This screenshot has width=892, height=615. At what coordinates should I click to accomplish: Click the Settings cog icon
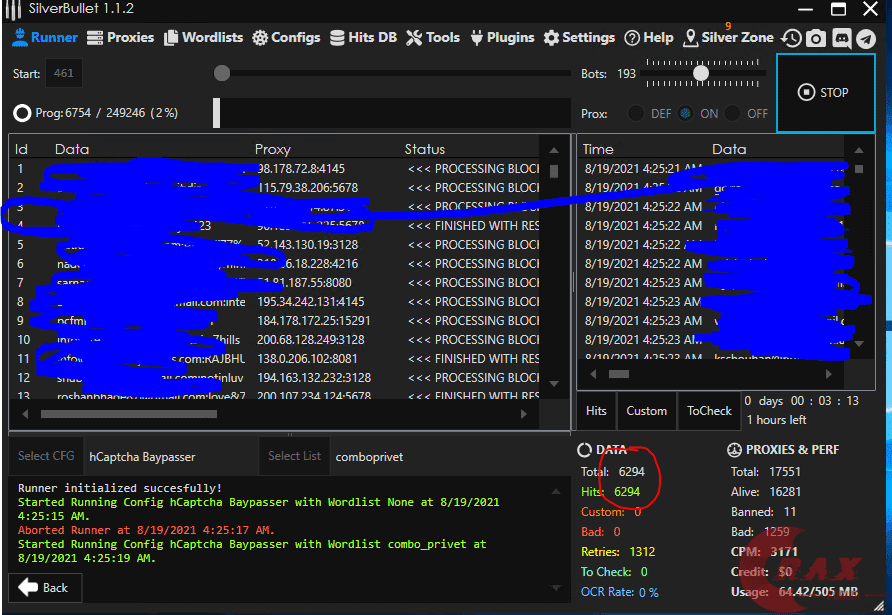click(x=551, y=38)
